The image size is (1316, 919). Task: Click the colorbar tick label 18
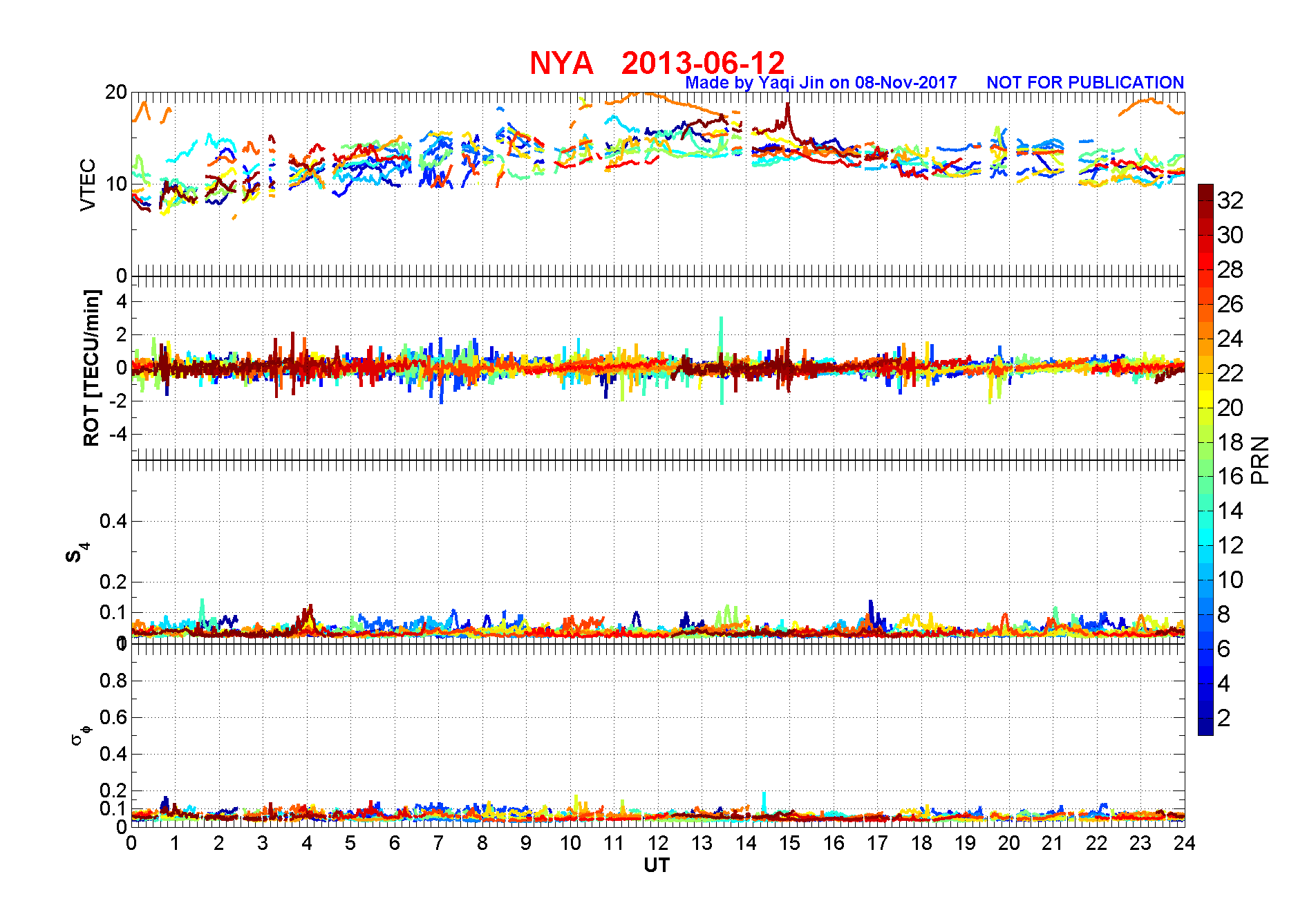click(x=1230, y=442)
